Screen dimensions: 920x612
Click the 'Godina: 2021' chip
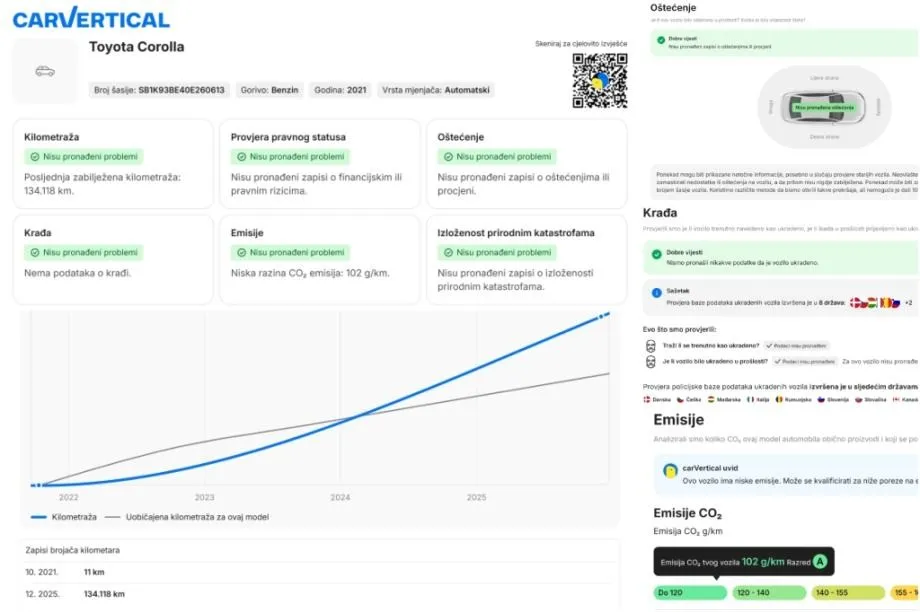340,90
